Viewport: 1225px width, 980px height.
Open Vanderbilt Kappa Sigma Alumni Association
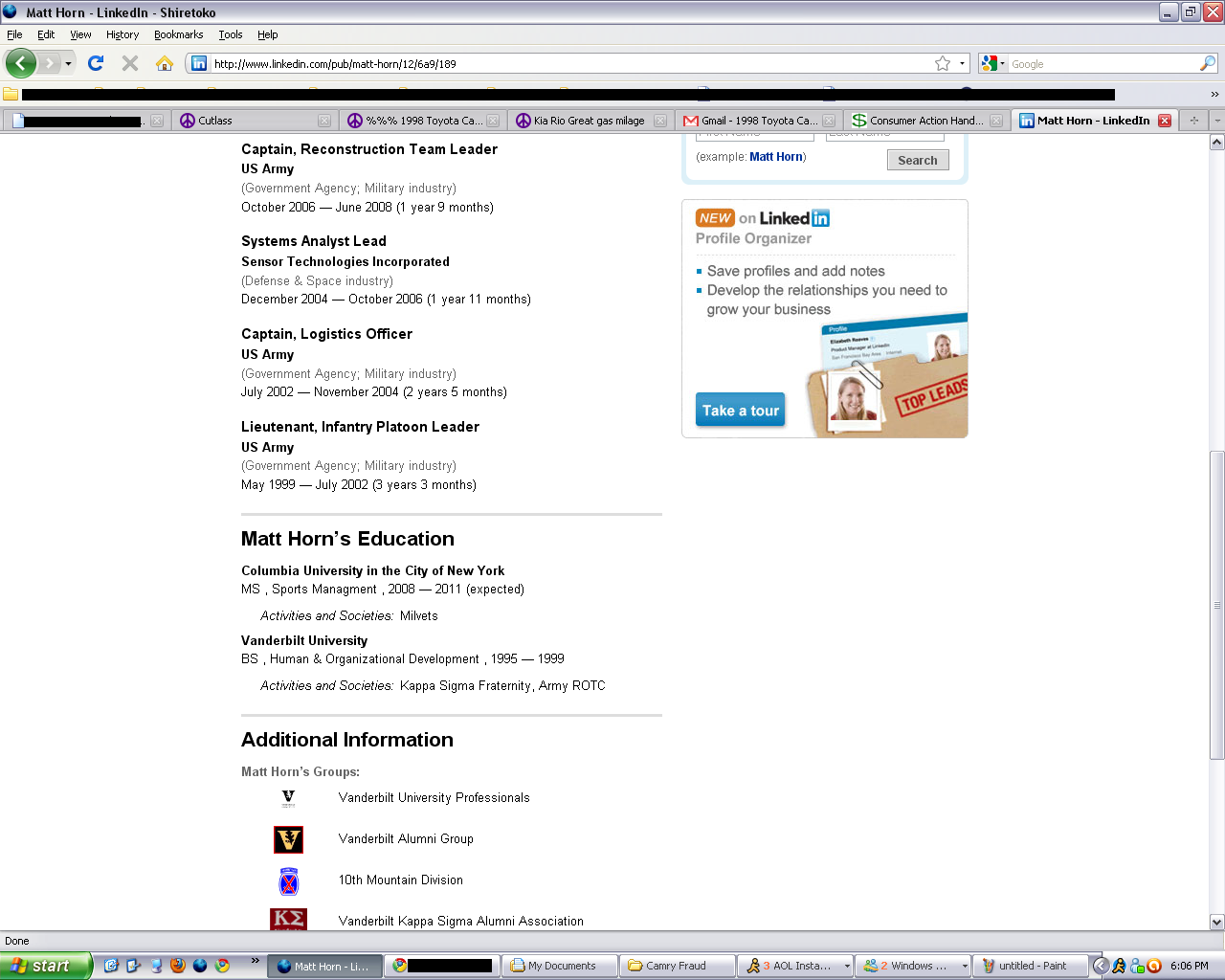click(460, 921)
